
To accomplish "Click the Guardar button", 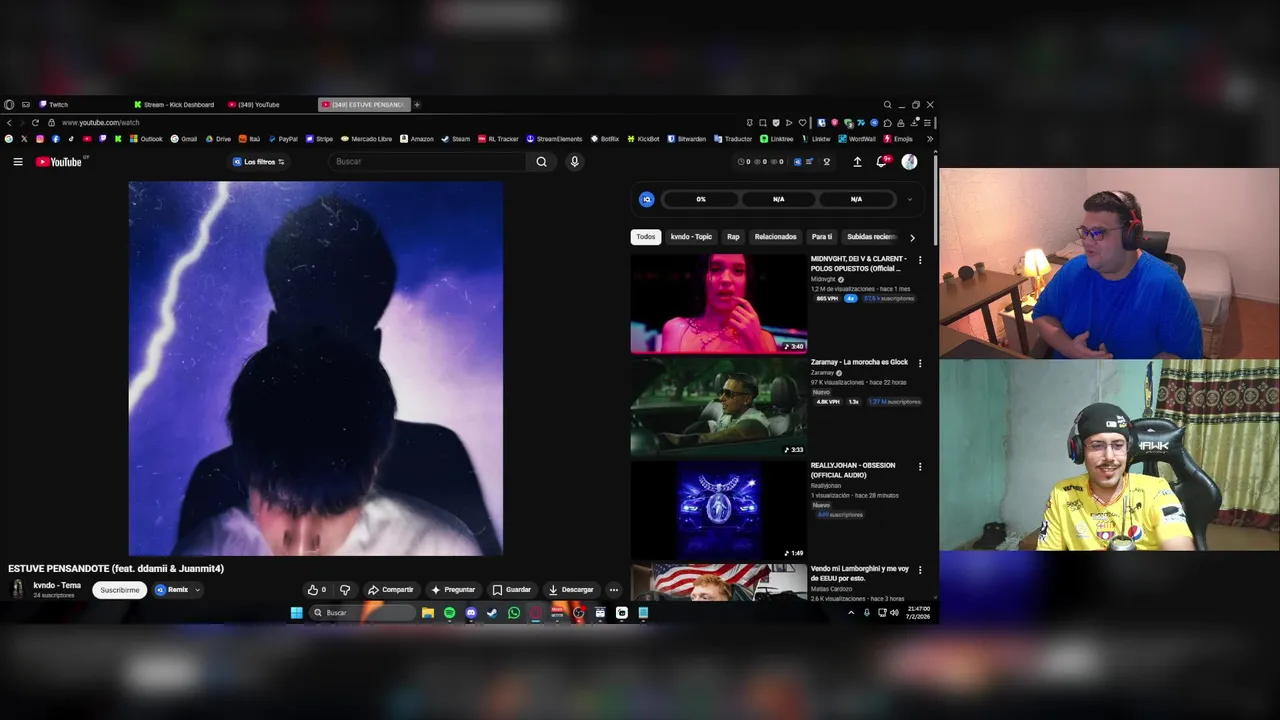I will pyautogui.click(x=512, y=590).
